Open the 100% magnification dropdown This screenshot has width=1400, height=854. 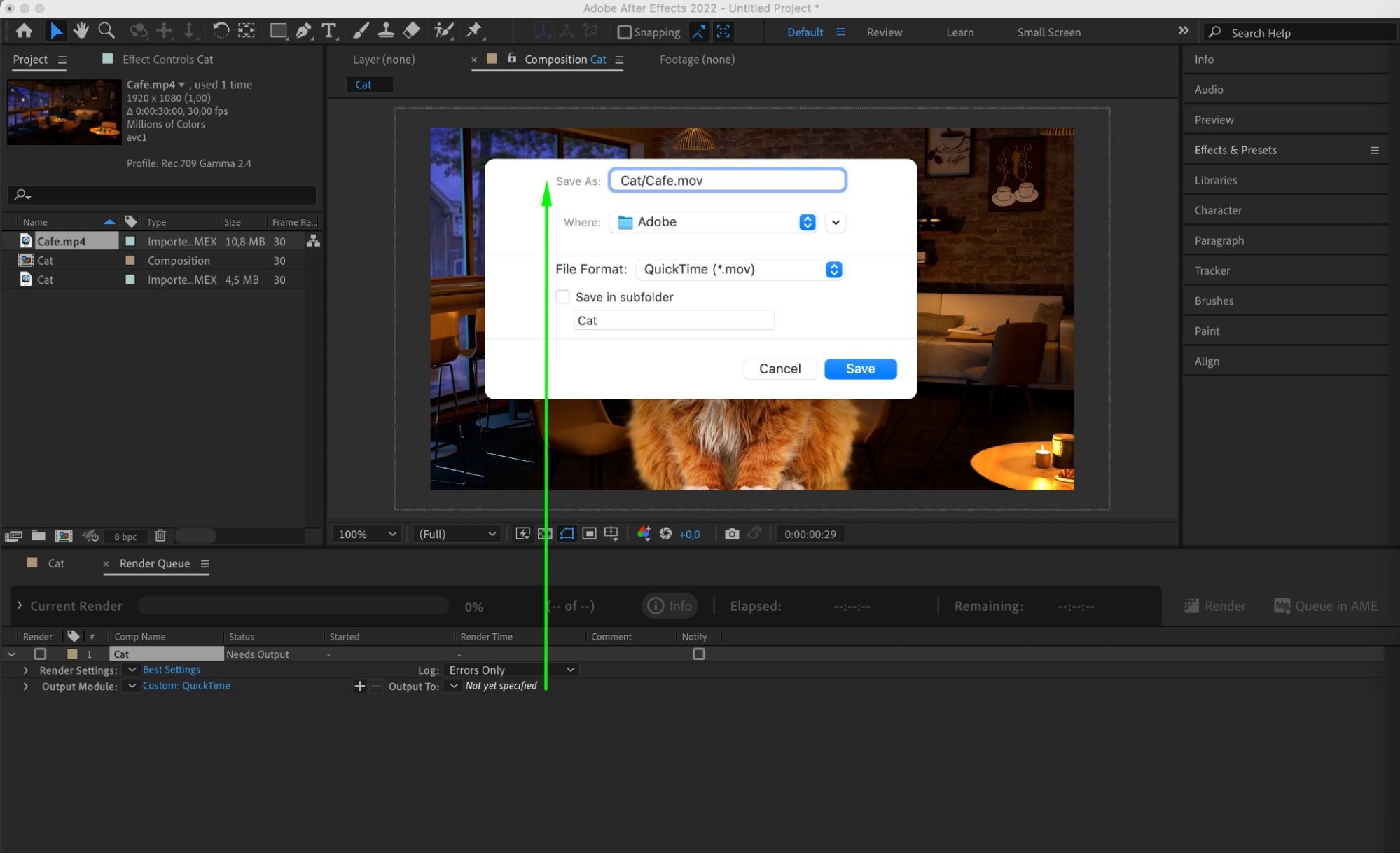[x=367, y=534]
